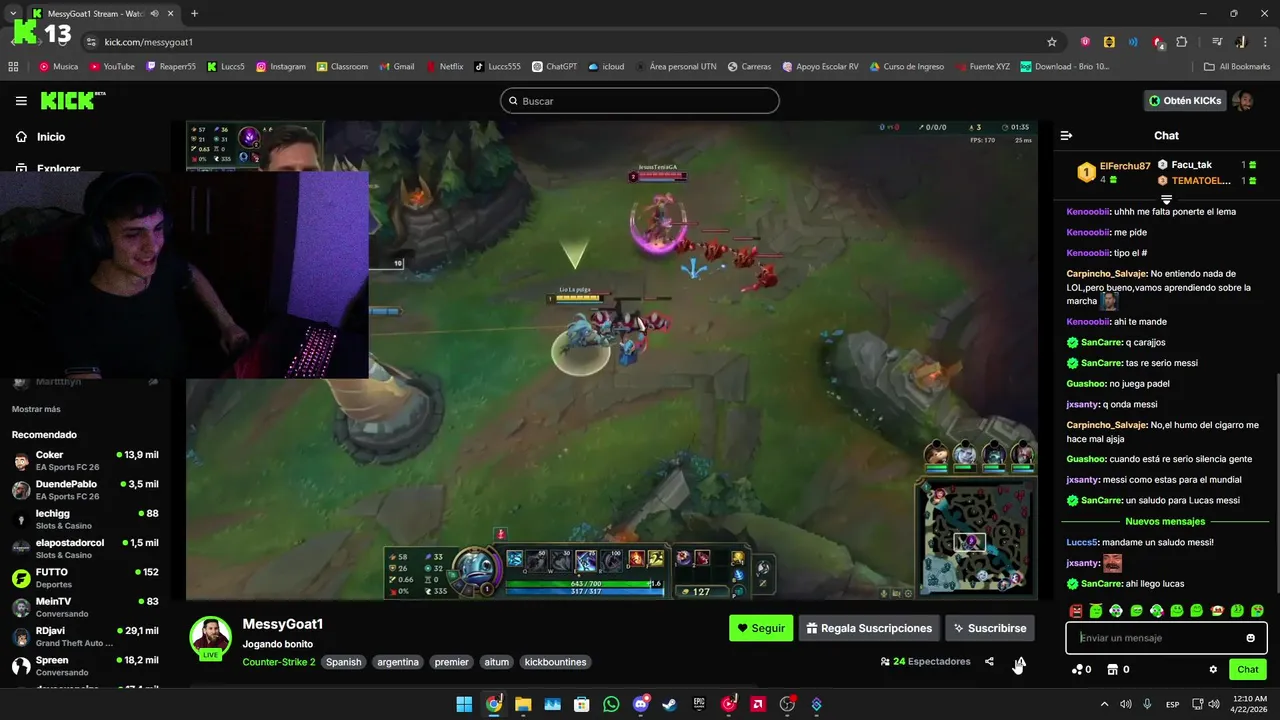
Task: Click the yellow extension icon in toolbar
Action: click(x=1109, y=42)
